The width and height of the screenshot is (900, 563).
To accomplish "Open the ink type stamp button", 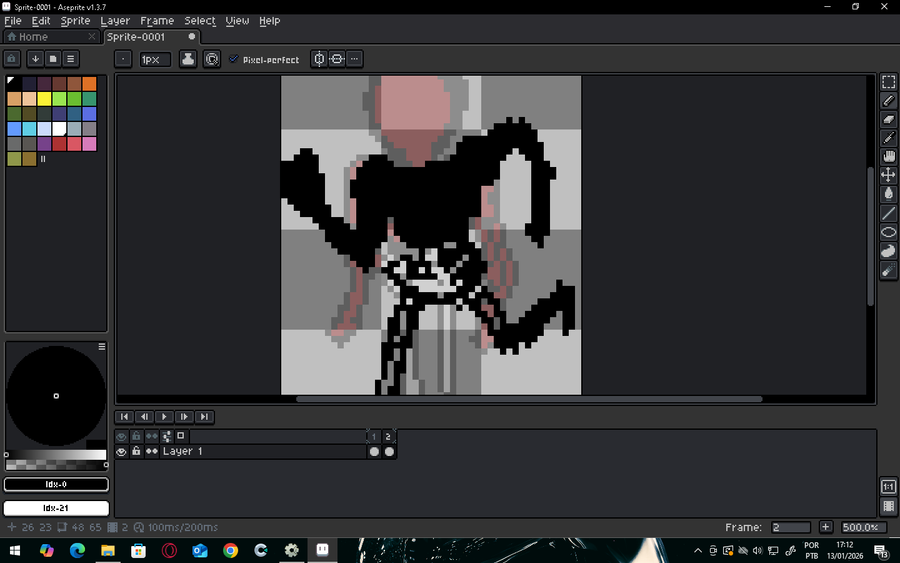I will (188, 59).
